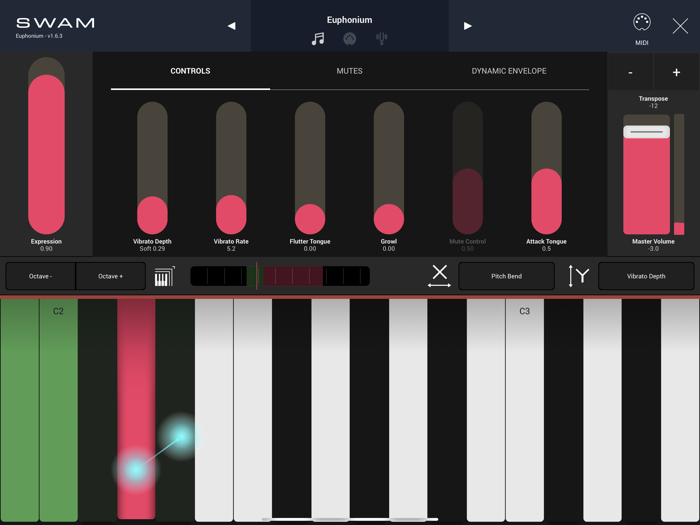Click the Octave - button

point(41,276)
